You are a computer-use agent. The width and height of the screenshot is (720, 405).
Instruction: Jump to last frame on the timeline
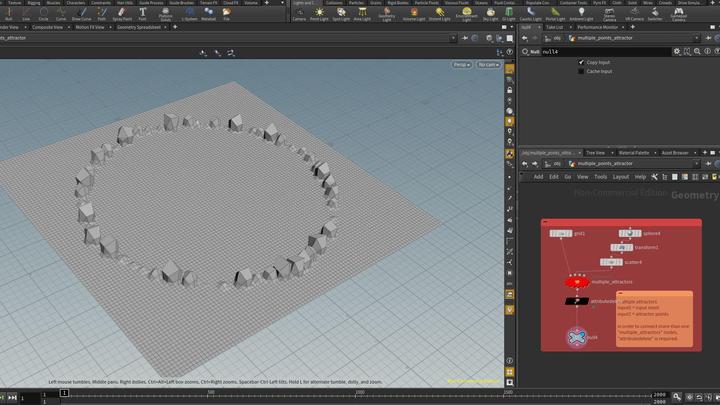point(12,397)
